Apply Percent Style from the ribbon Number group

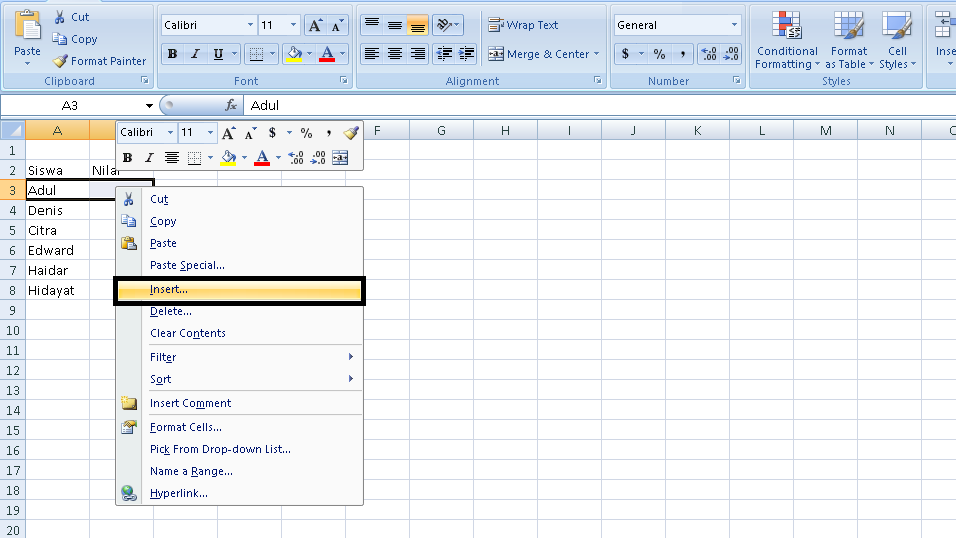[659, 54]
